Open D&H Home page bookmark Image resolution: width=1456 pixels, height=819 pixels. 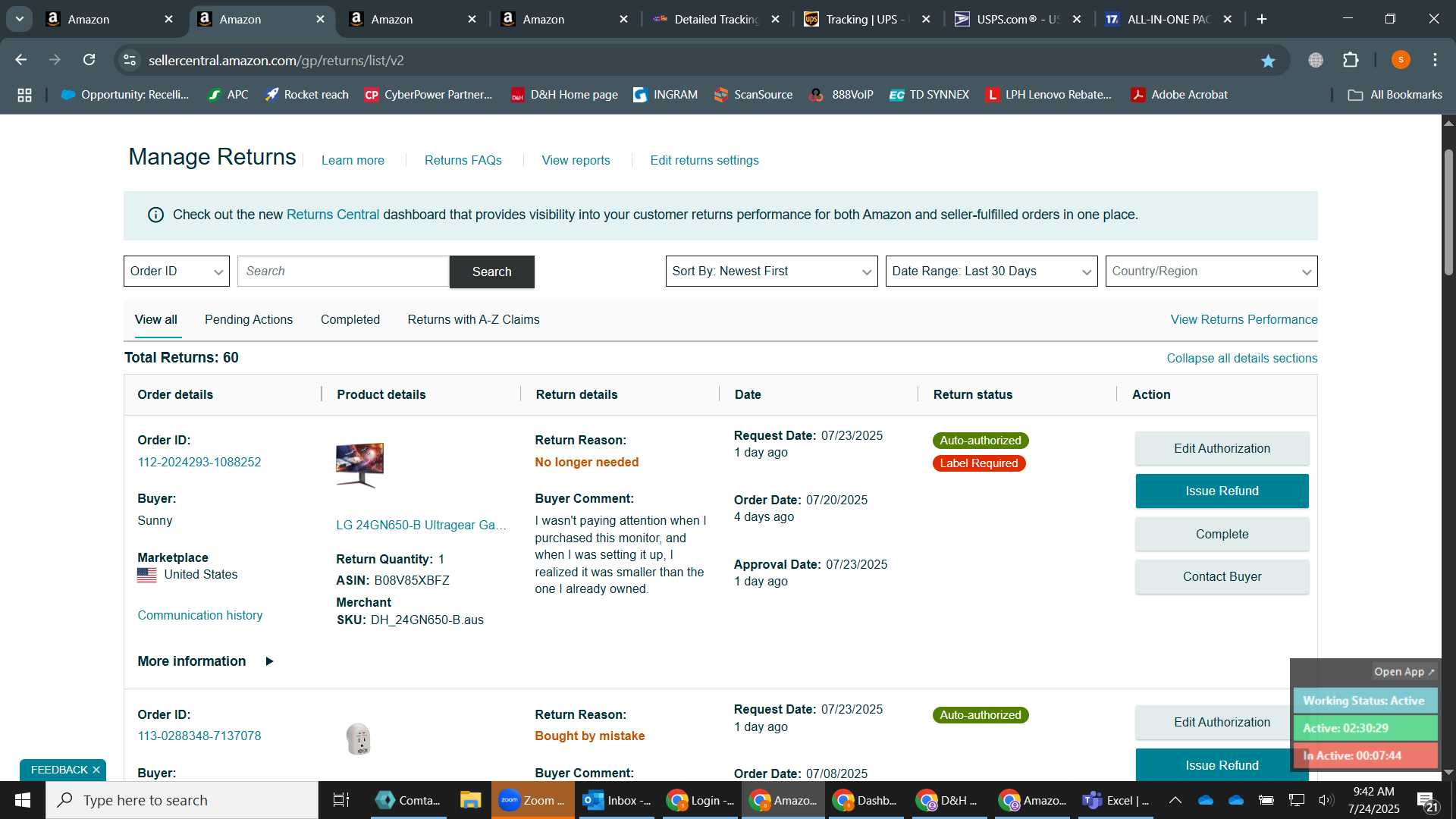pos(564,95)
